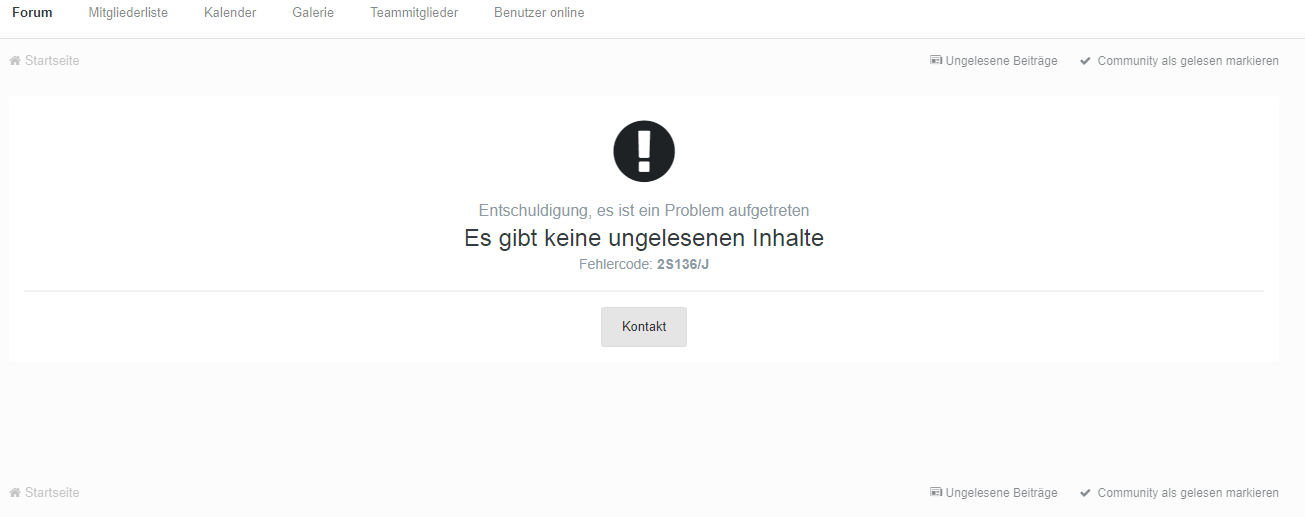The height and width of the screenshot is (517, 1305).
Task: Click newspaper icon beside bottom Ungelesene Beiträge
Action: (x=936, y=493)
